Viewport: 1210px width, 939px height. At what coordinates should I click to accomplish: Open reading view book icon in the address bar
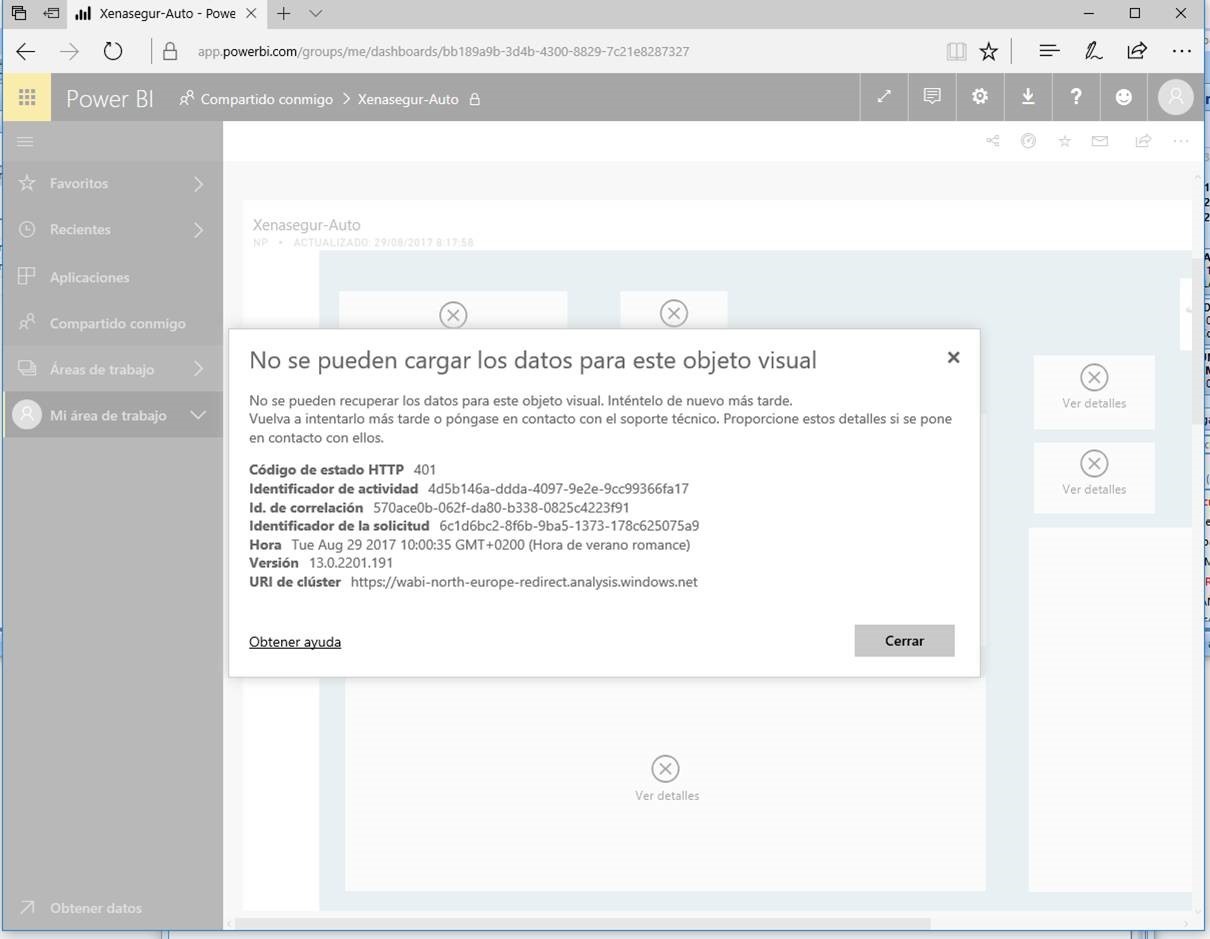point(956,51)
